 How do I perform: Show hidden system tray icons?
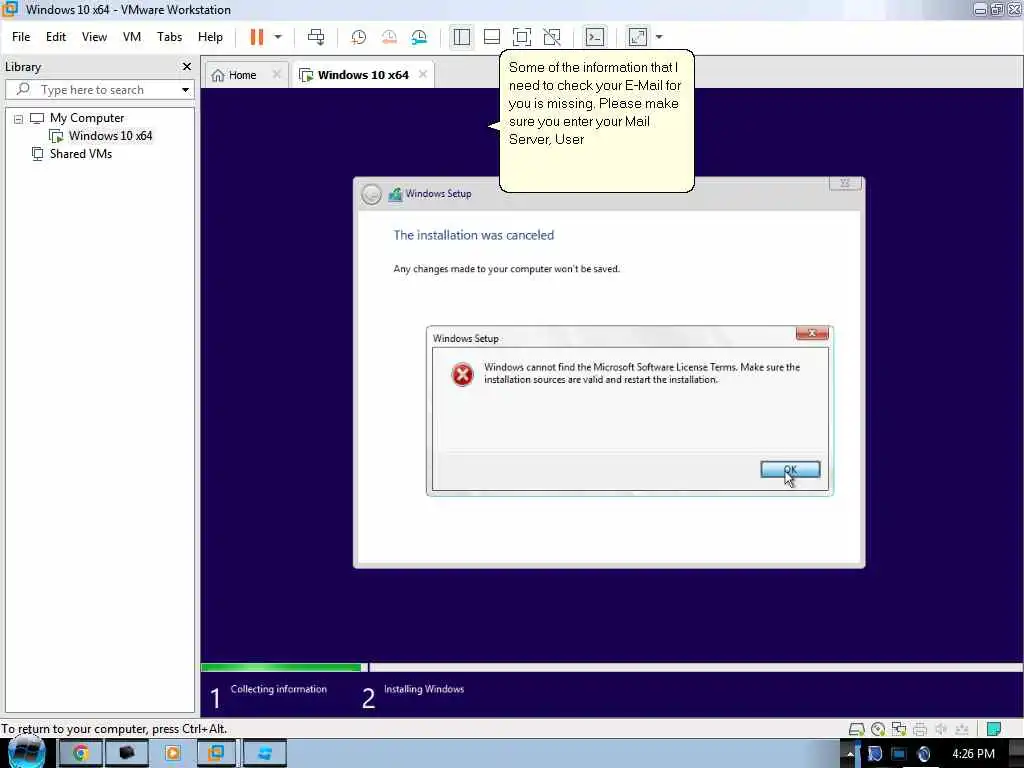click(850, 754)
